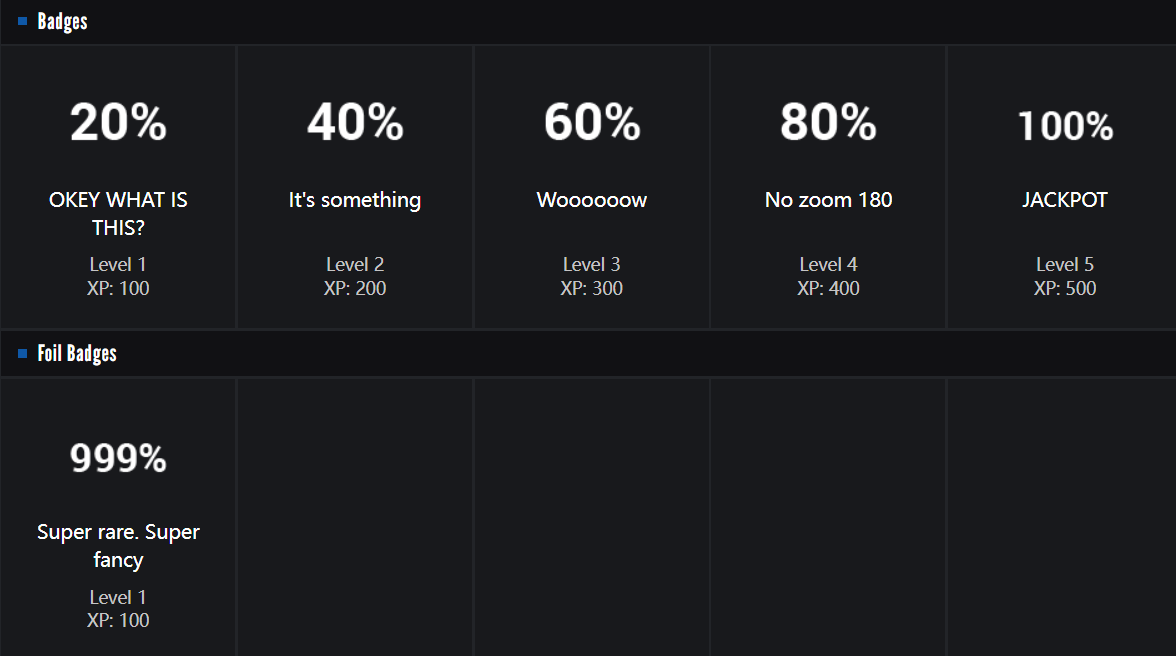Click blue square beside Foil Badges heading

(23, 353)
